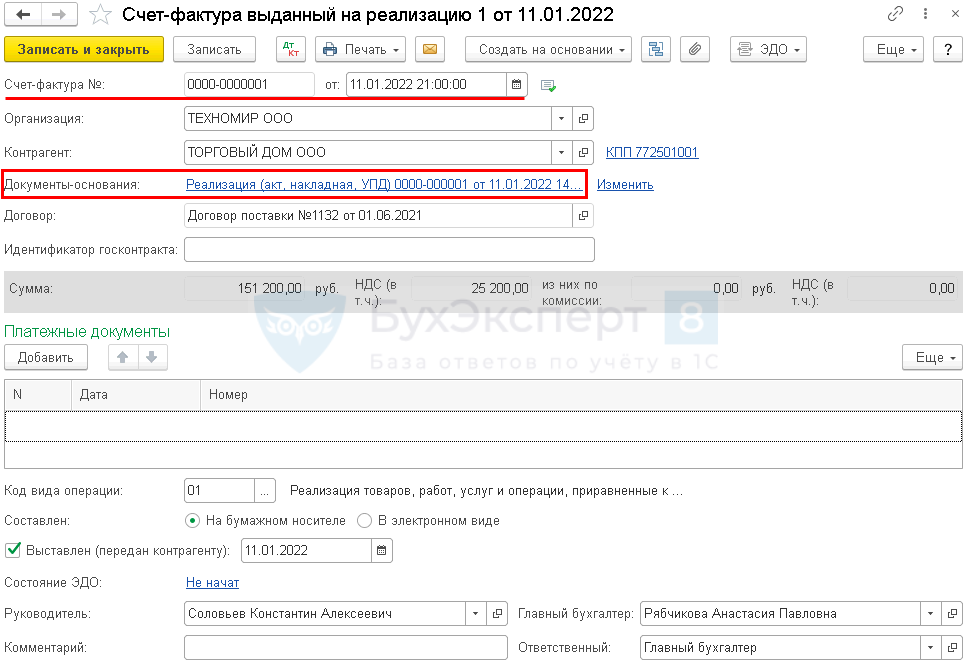Select the На бумажном носителе radio button
This screenshot has height=664, width=973.
tap(193, 521)
